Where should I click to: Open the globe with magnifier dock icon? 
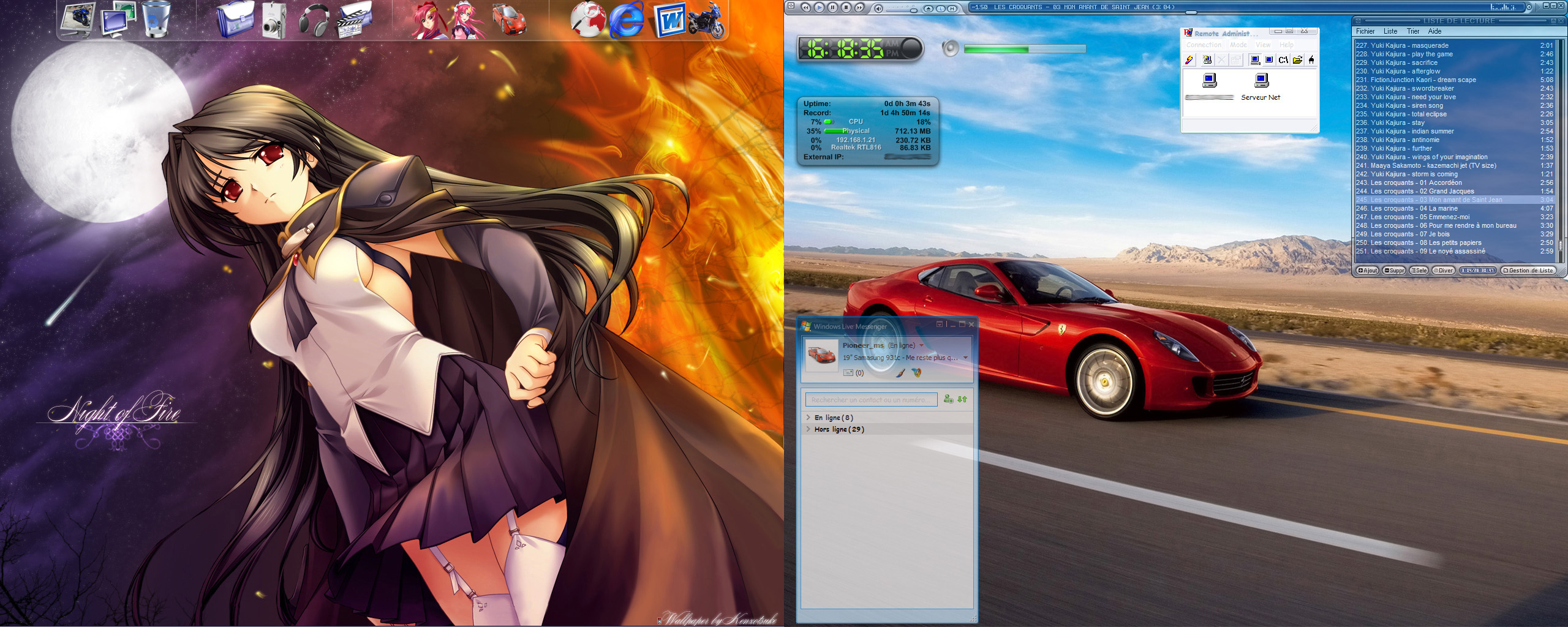tap(588, 20)
